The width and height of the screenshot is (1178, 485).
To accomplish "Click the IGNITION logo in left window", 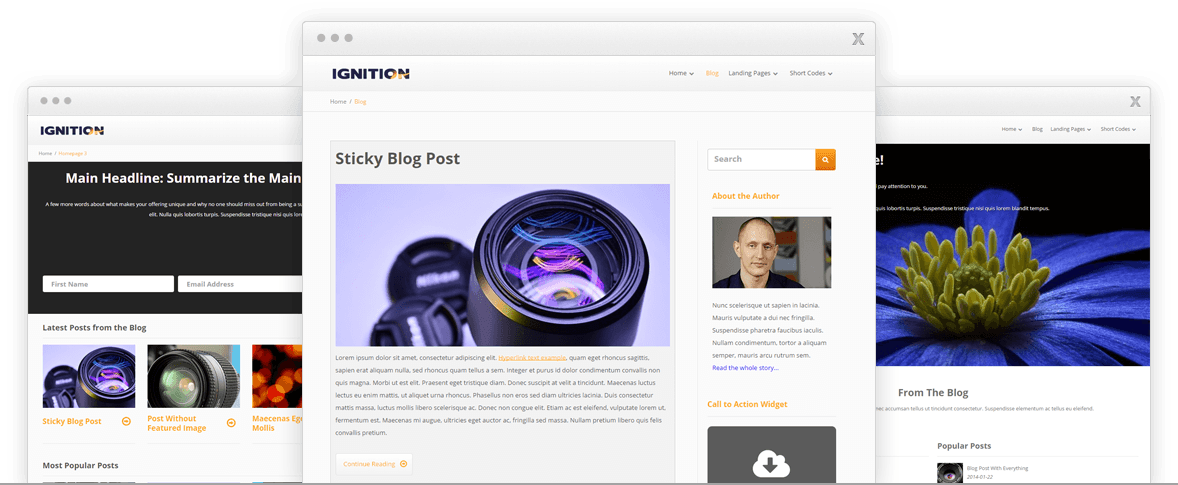I will click(72, 131).
